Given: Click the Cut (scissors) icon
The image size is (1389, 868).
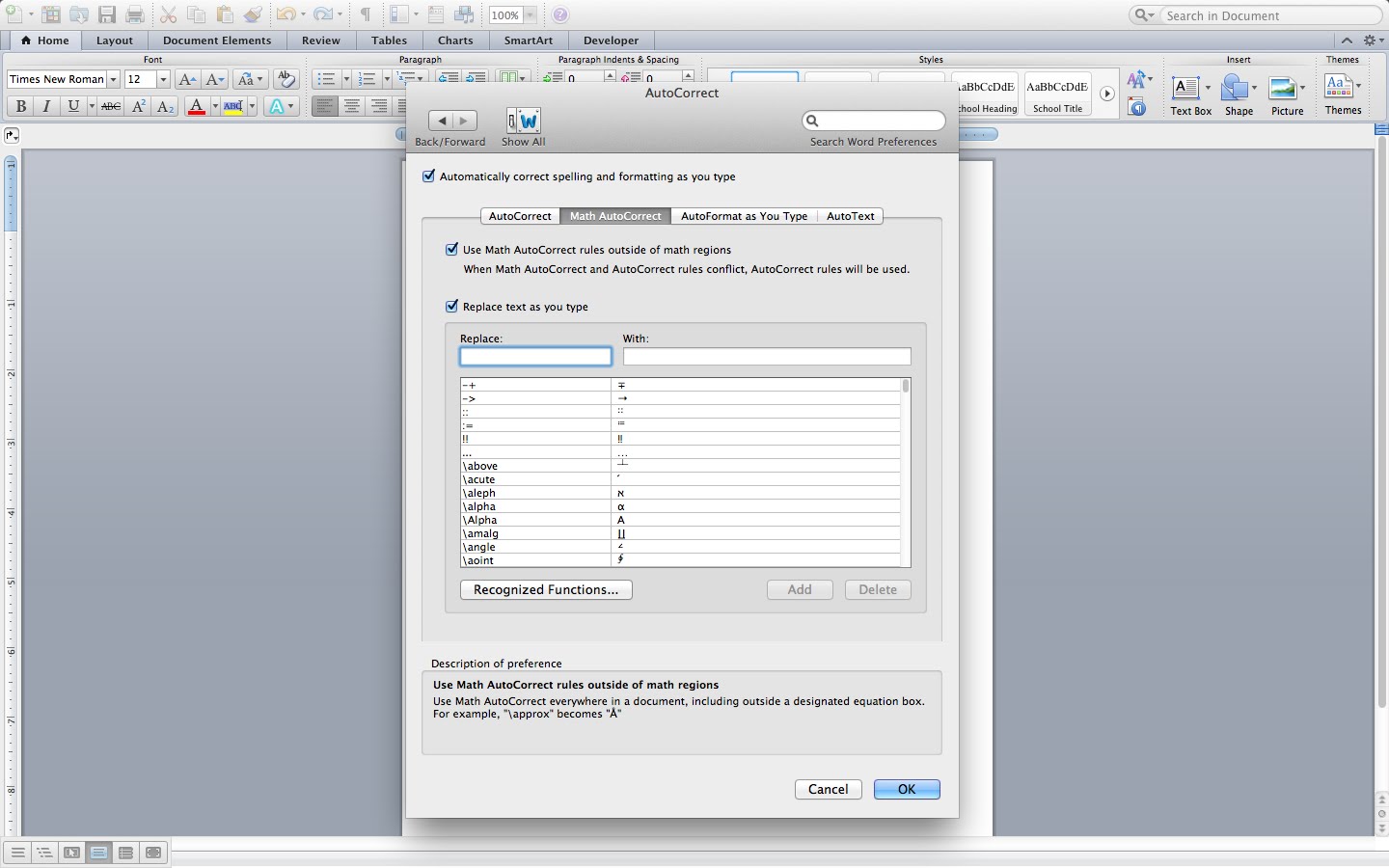Looking at the screenshot, I should 168,14.
